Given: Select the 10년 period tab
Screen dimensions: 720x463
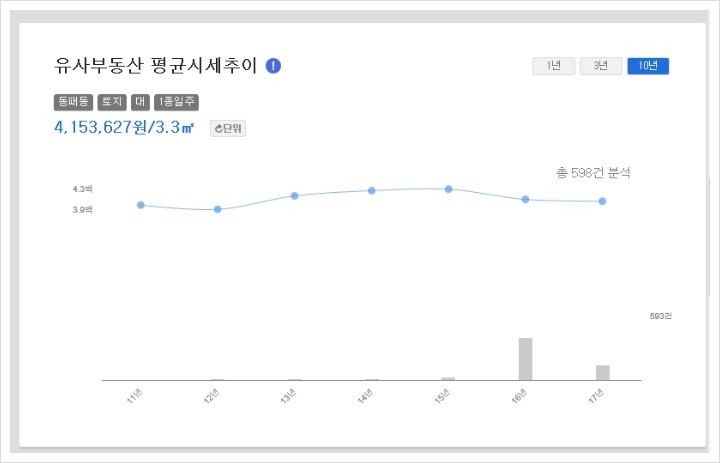Looking at the screenshot, I should [x=647, y=66].
